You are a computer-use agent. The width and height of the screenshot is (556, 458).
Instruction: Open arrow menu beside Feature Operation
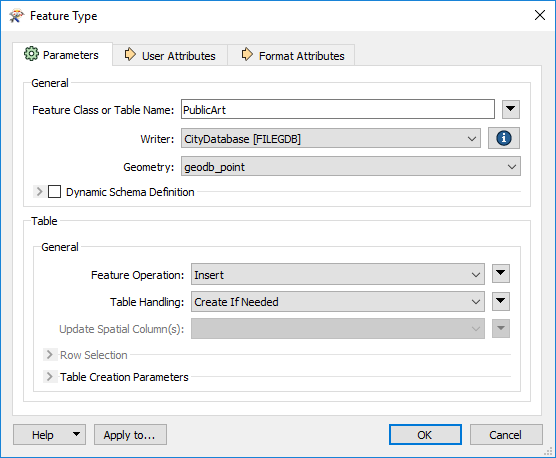501,274
